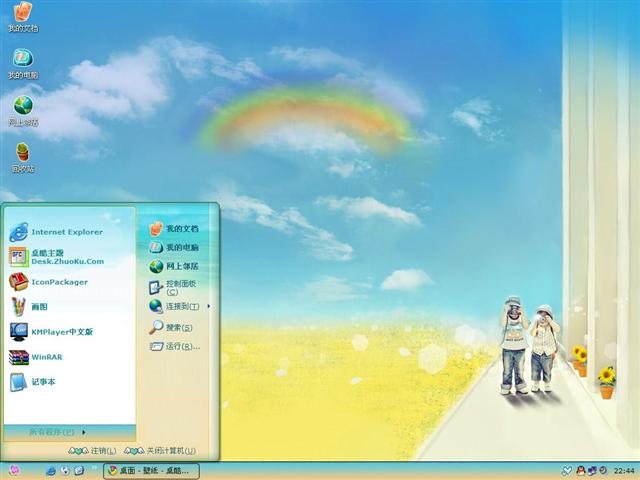Click the round gray tray icon by clock
The width and height of the screenshot is (640, 480).
pyautogui.click(x=603, y=471)
